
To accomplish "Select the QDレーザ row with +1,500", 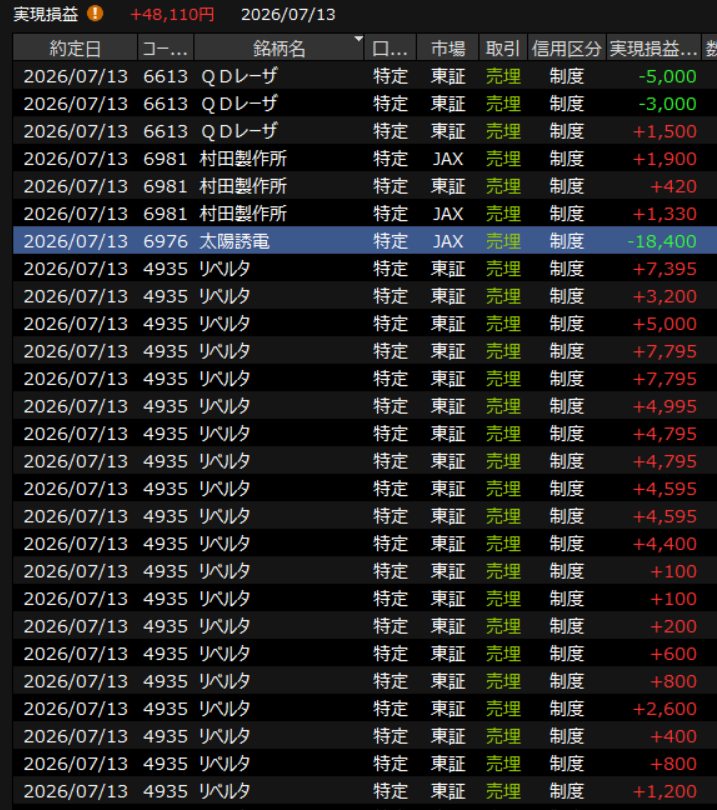I will click(365, 131).
